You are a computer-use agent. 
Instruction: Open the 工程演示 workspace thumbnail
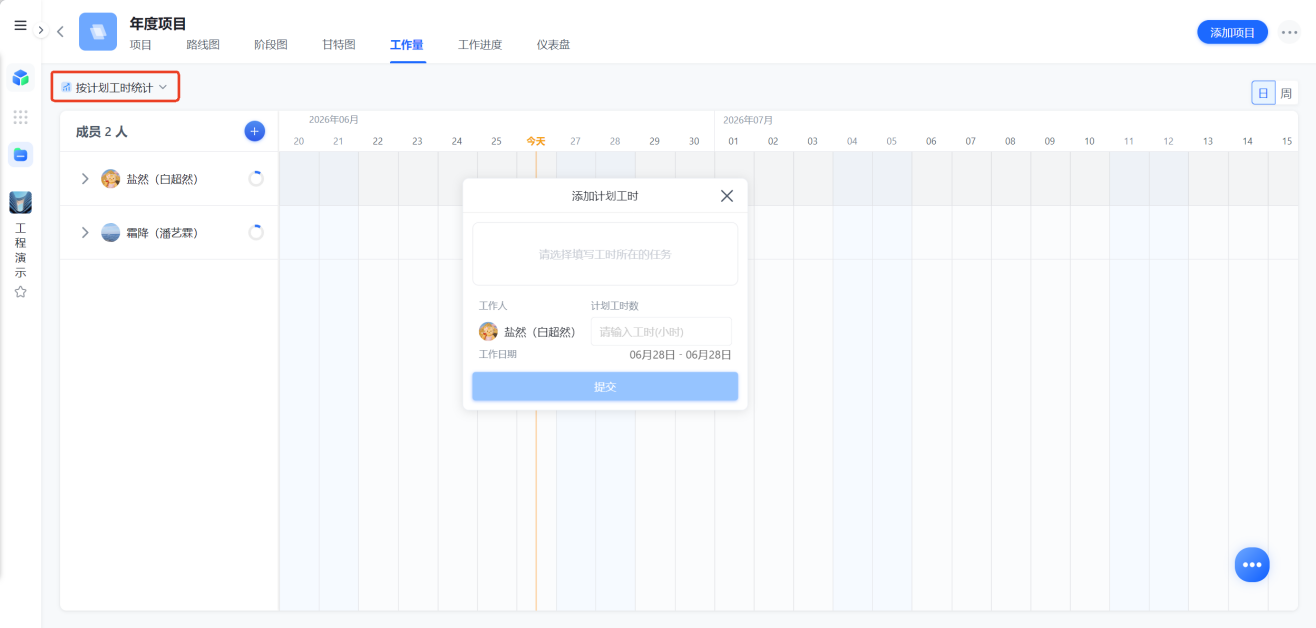(x=20, y=203)
